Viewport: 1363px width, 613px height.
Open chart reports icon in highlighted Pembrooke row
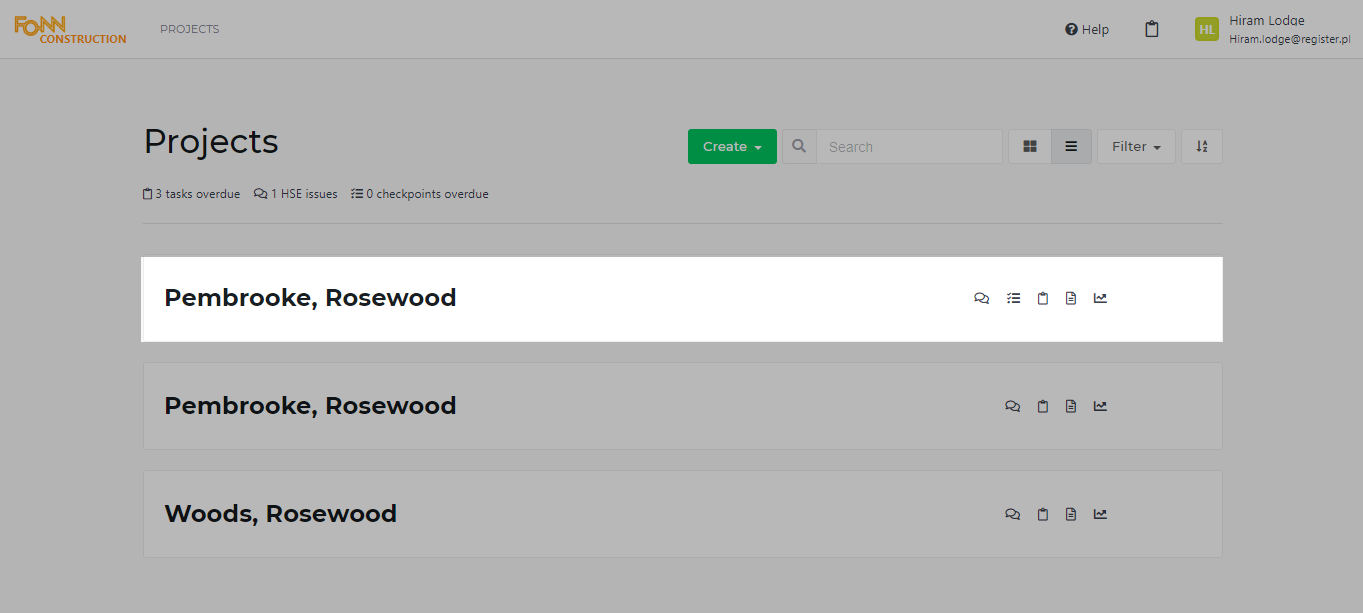point(1100,298)
